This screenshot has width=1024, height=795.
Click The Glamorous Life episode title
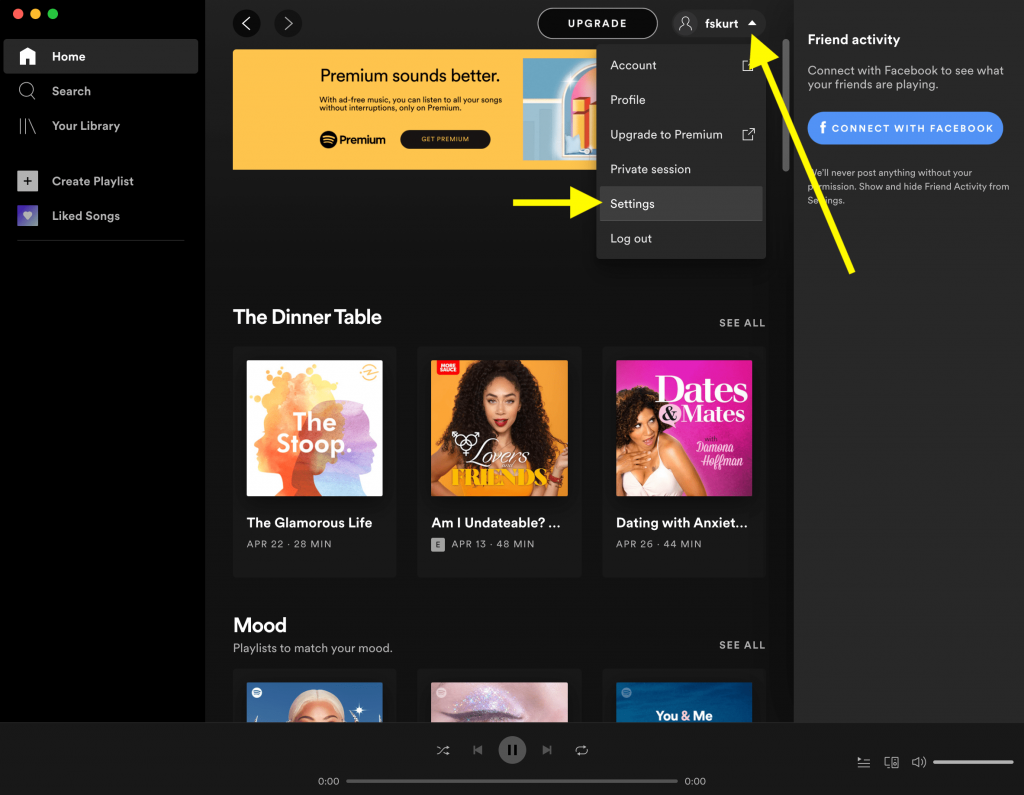(x=310, y=523)
